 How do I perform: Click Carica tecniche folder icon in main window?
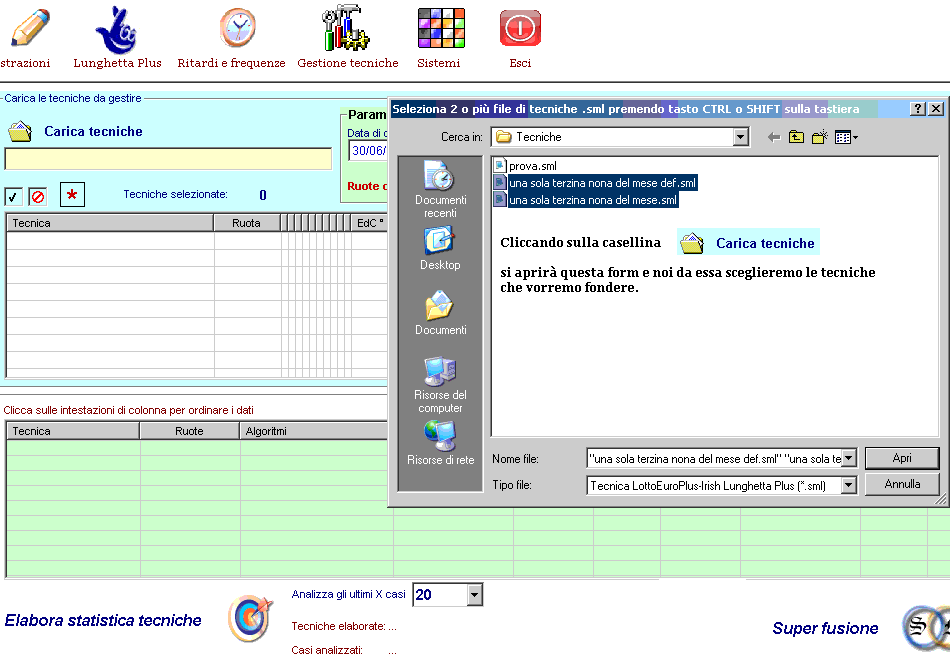pyautogui.click(x=20, y=132)
